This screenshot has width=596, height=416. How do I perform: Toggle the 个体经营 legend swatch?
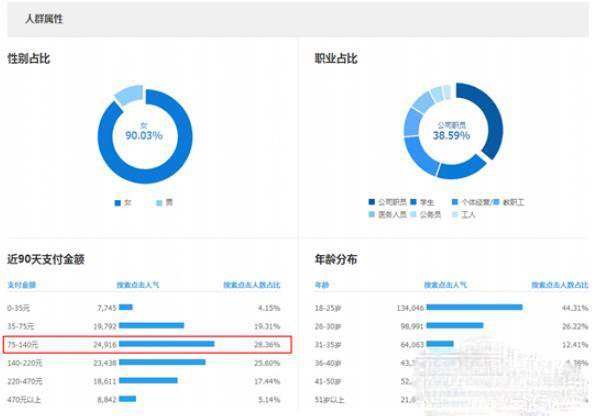455,202
